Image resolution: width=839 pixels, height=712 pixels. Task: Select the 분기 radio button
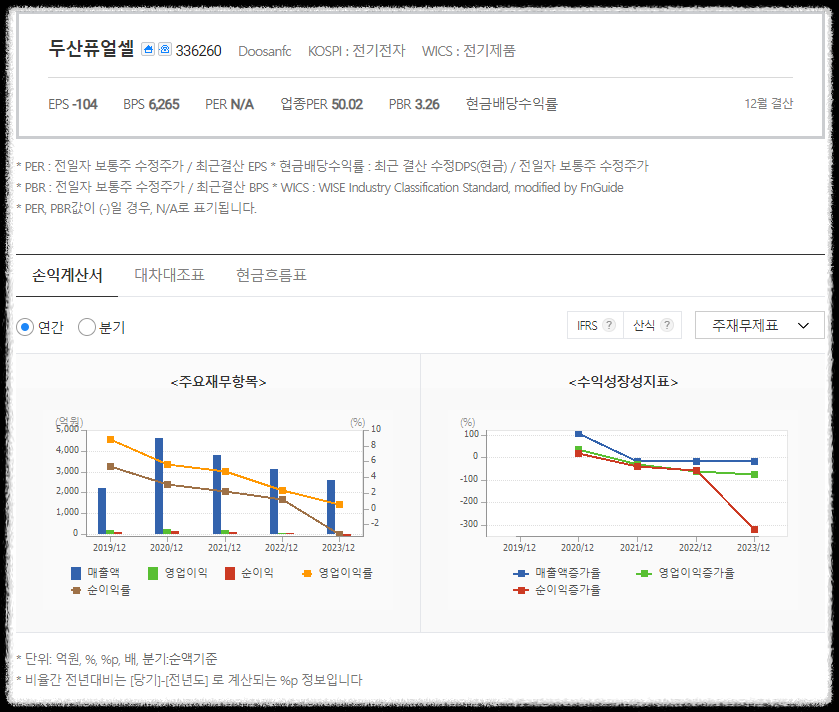pos(87,327)
